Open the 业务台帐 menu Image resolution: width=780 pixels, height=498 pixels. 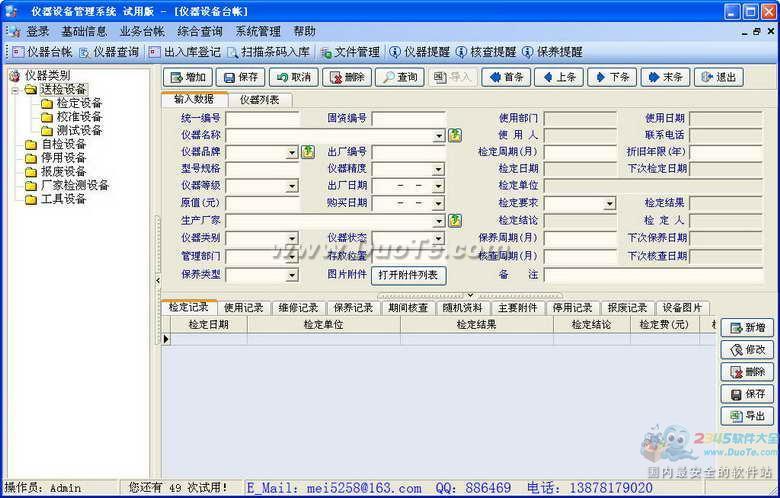click(142, 31)
